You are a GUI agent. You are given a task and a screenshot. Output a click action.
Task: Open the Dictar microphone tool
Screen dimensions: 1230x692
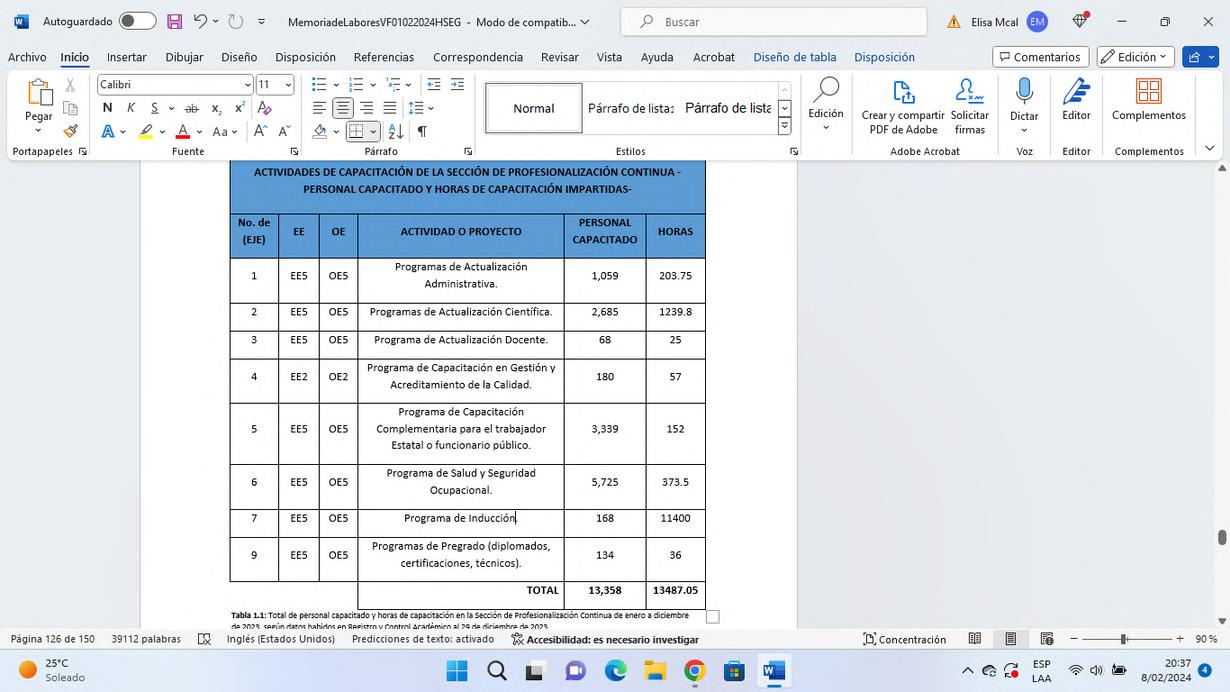point(1024,105)
